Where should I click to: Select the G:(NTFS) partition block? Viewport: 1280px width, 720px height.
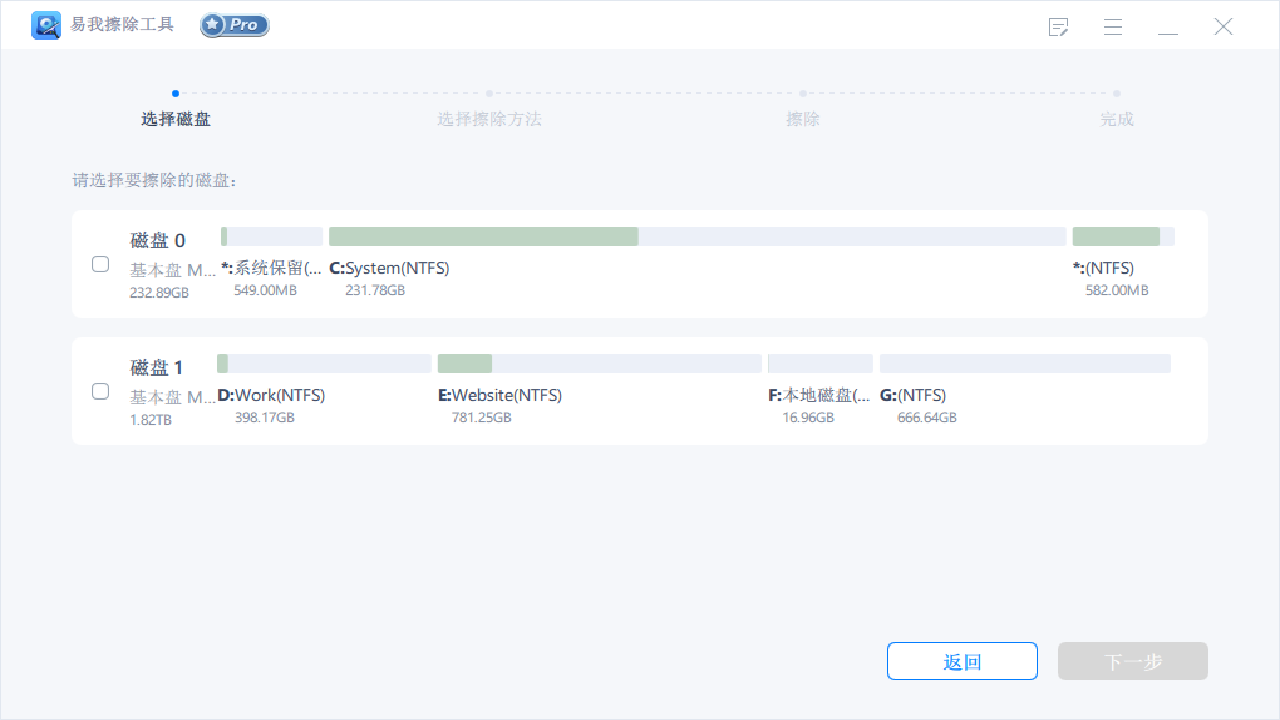(x=1024, y=363)
